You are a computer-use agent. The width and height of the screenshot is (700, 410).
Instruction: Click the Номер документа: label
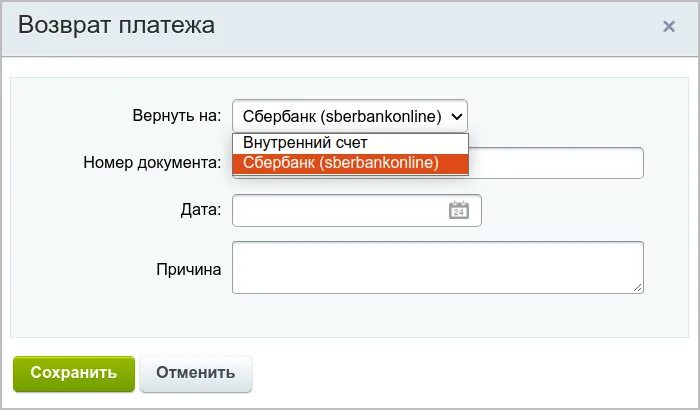[152, 163]
